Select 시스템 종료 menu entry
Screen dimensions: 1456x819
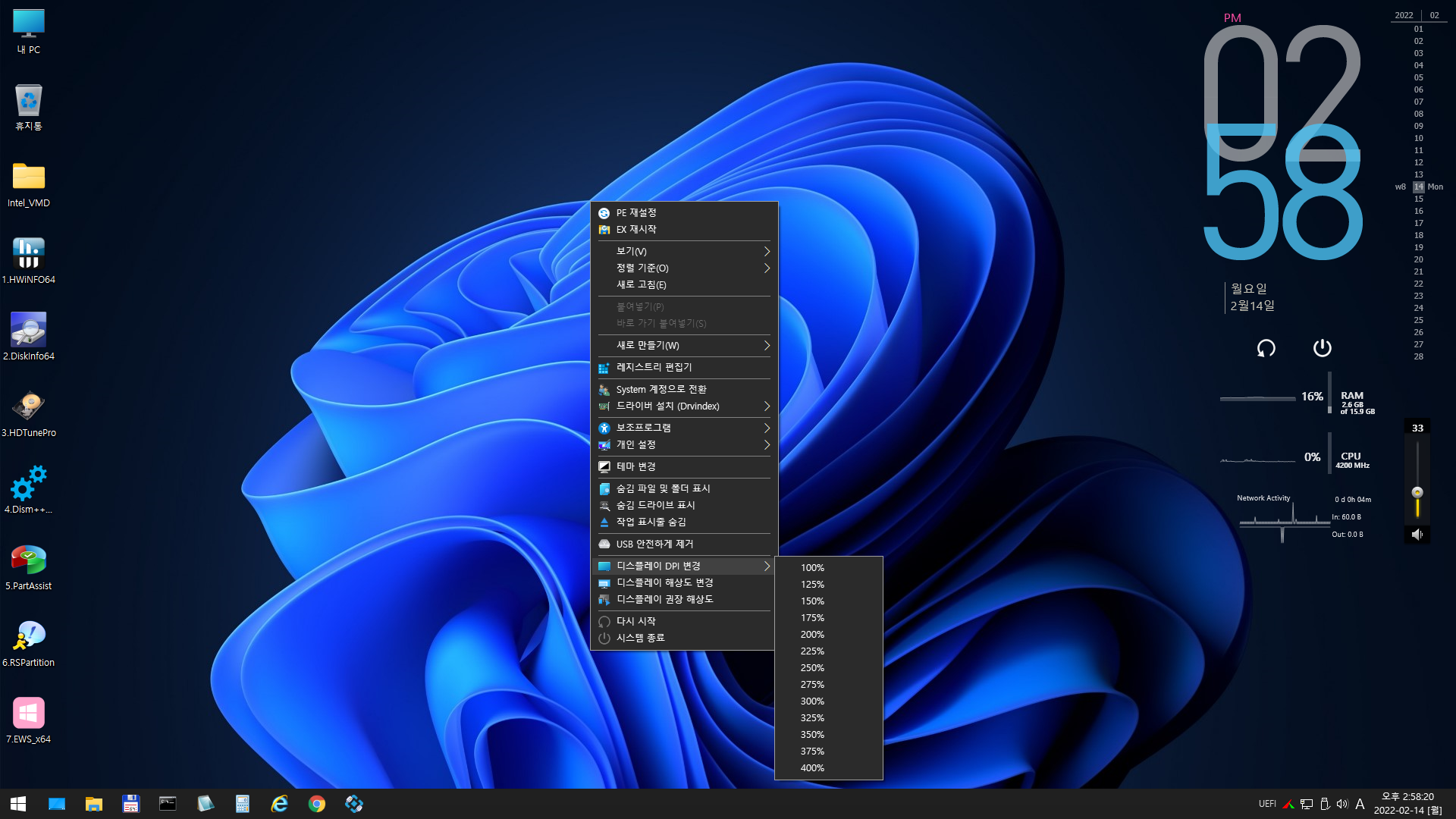684,638
